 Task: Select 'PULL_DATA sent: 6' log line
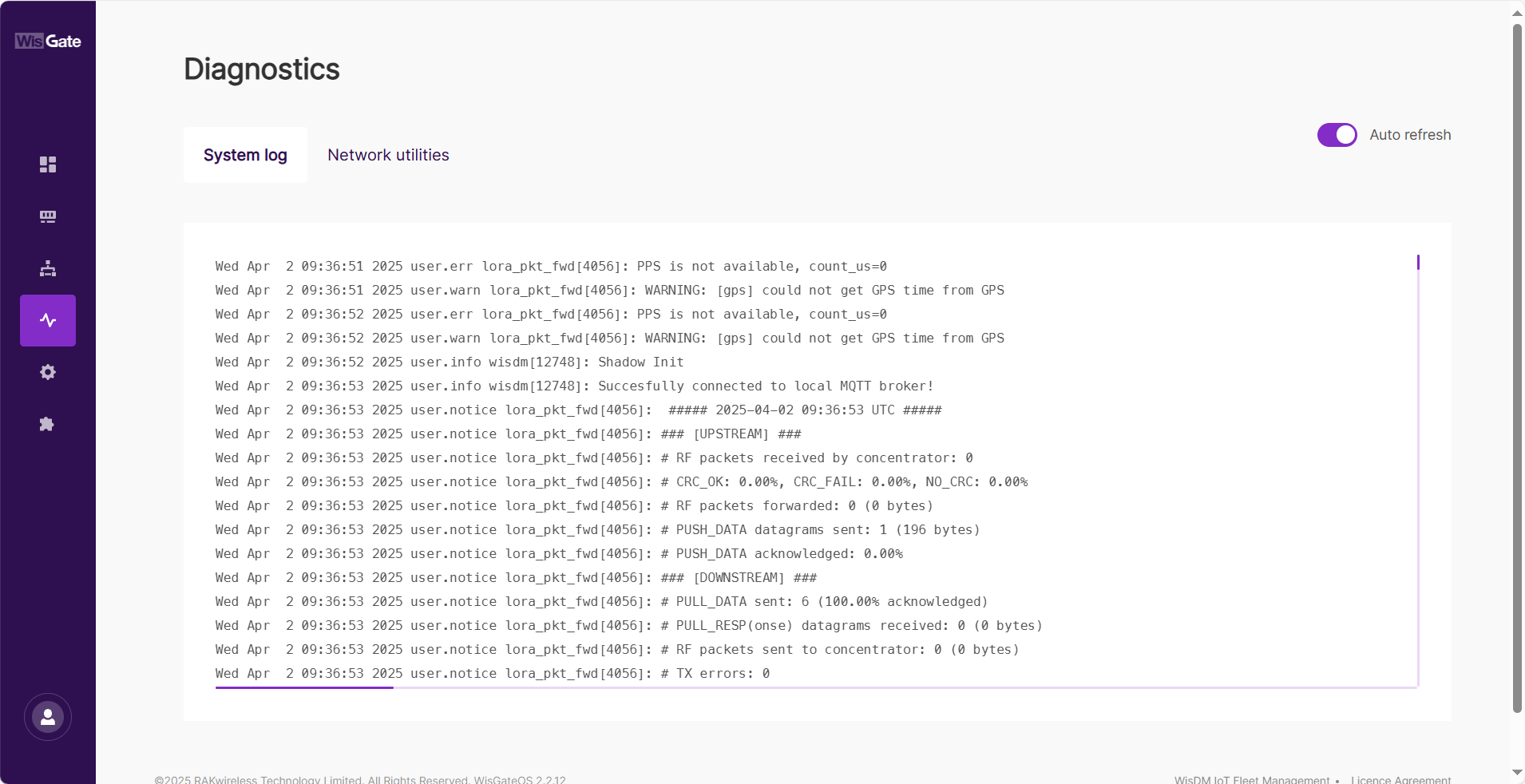click(x=602, y=601)
